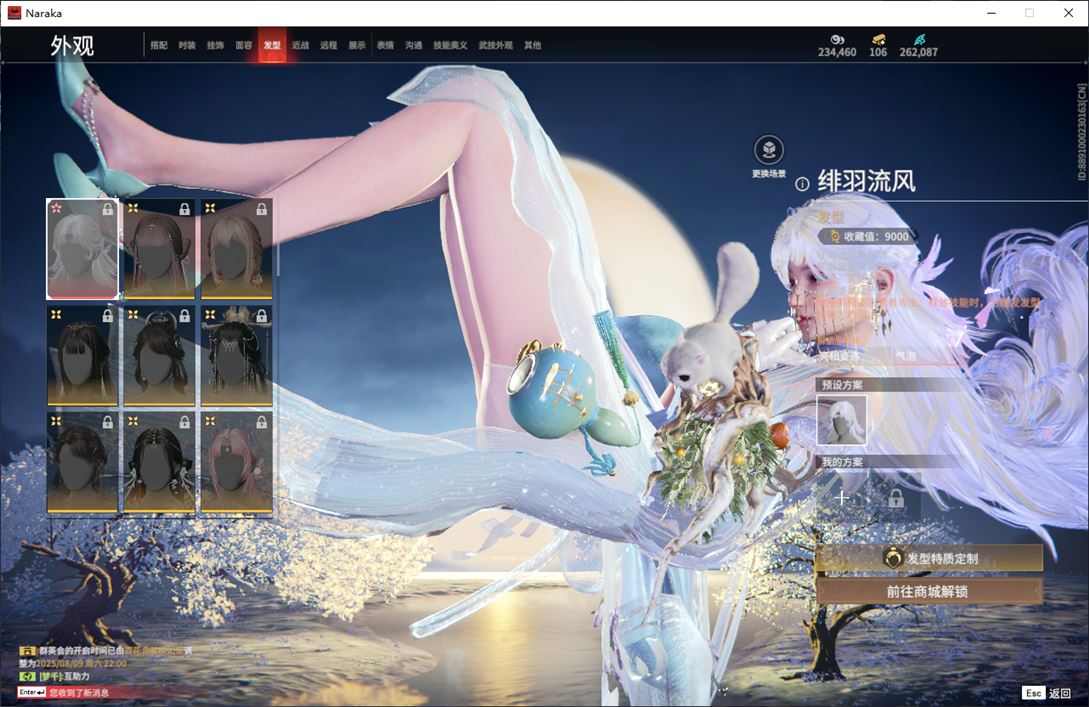Select the brown braided pink-tip hairstyle thumbnail
Image resolution: width=1089 pixels, height=707 pixels.
(159, 249)
